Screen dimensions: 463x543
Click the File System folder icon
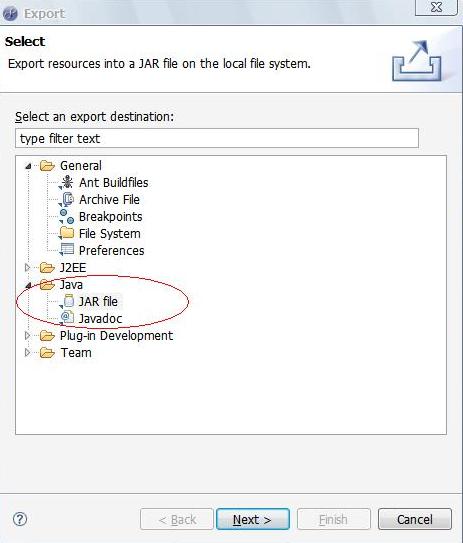(x=66, y=233)
